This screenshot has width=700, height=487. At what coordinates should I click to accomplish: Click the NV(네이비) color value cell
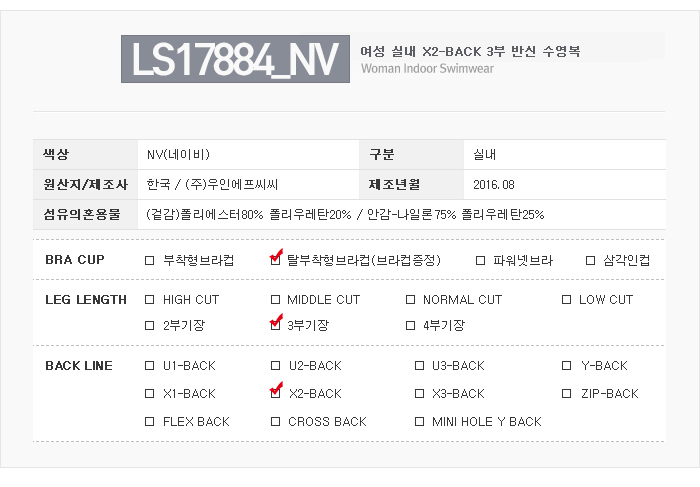178,154
